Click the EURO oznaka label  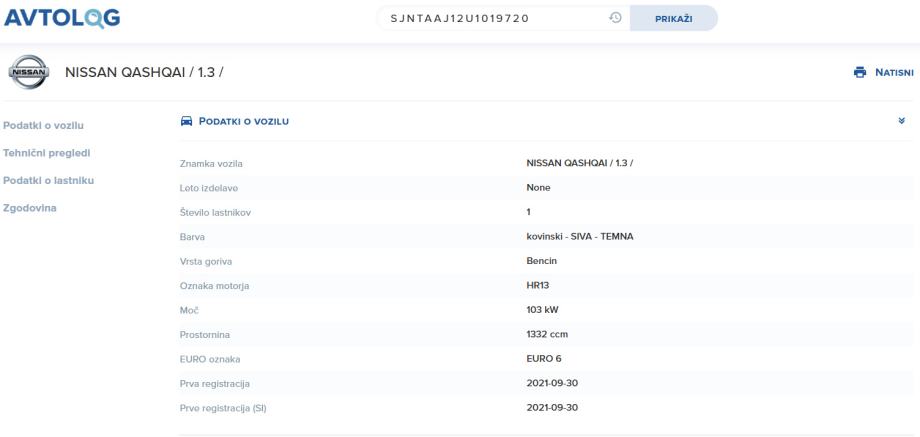point(210,360)
